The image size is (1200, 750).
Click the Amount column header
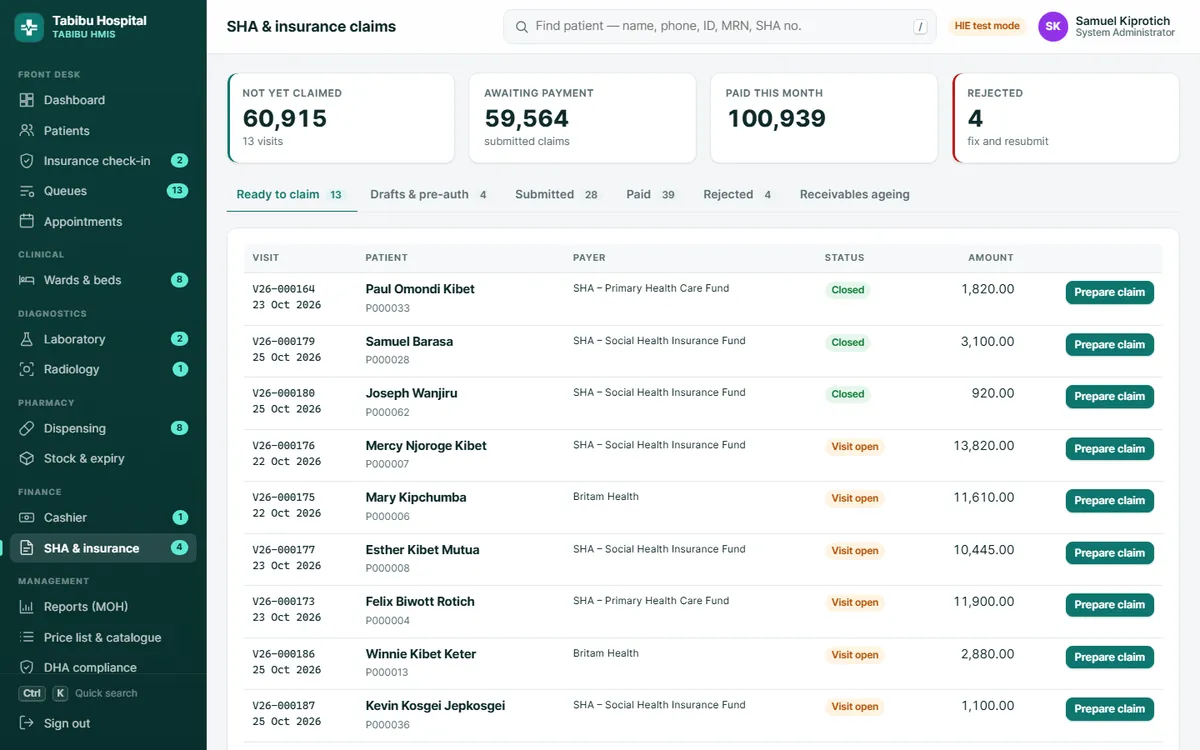tap(991, 258)
